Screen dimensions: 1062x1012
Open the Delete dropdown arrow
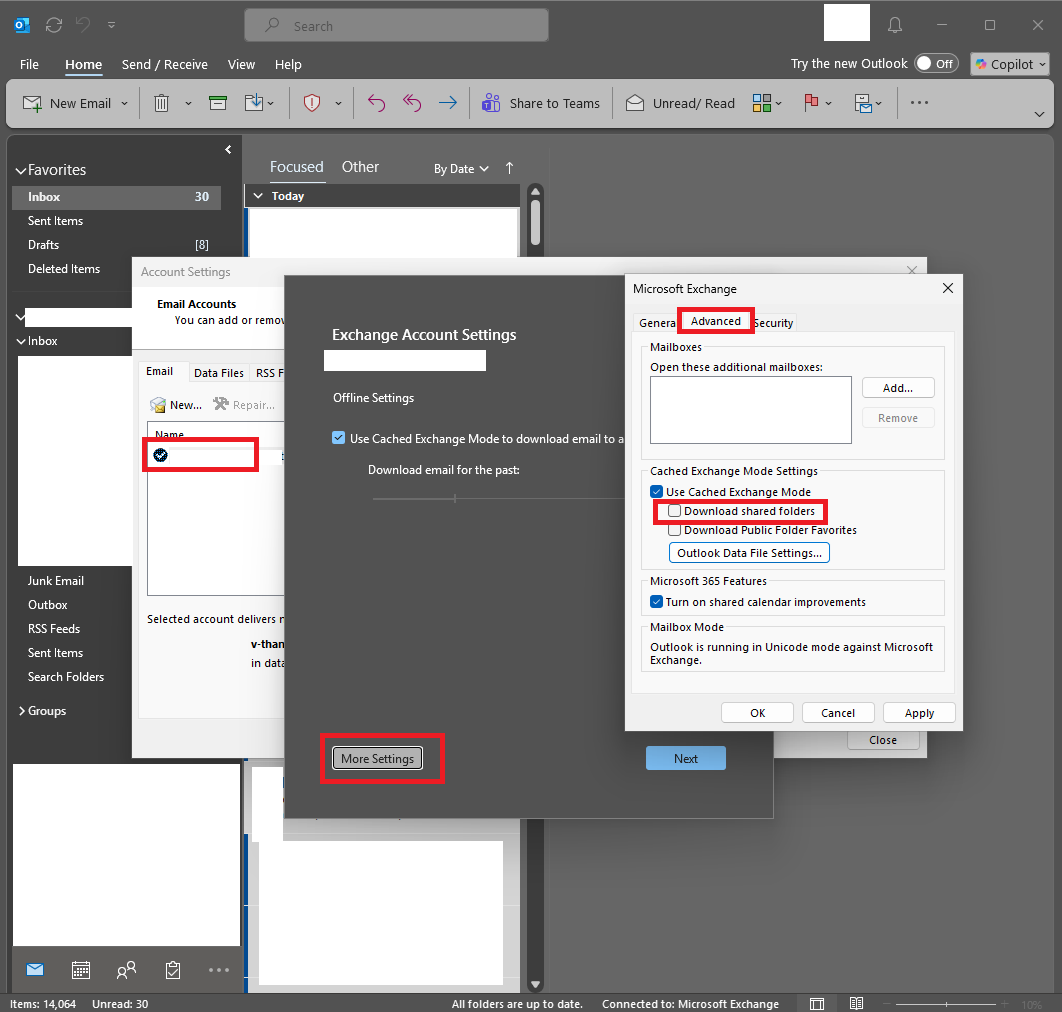(x=188, y=104)
